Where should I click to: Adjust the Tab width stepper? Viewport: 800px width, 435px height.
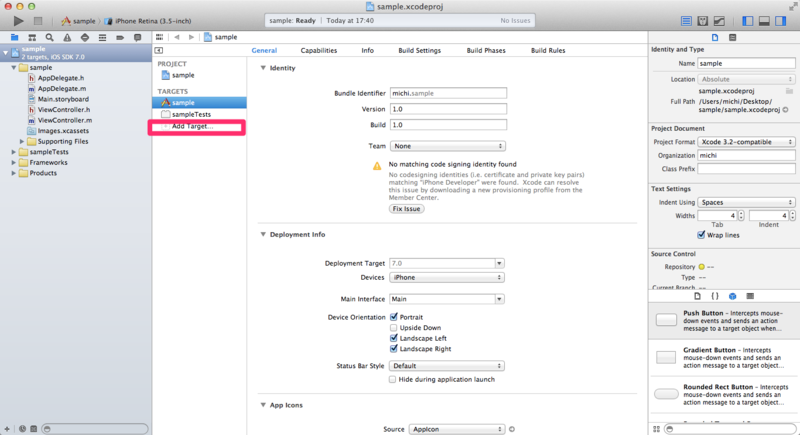pos(741,216)
